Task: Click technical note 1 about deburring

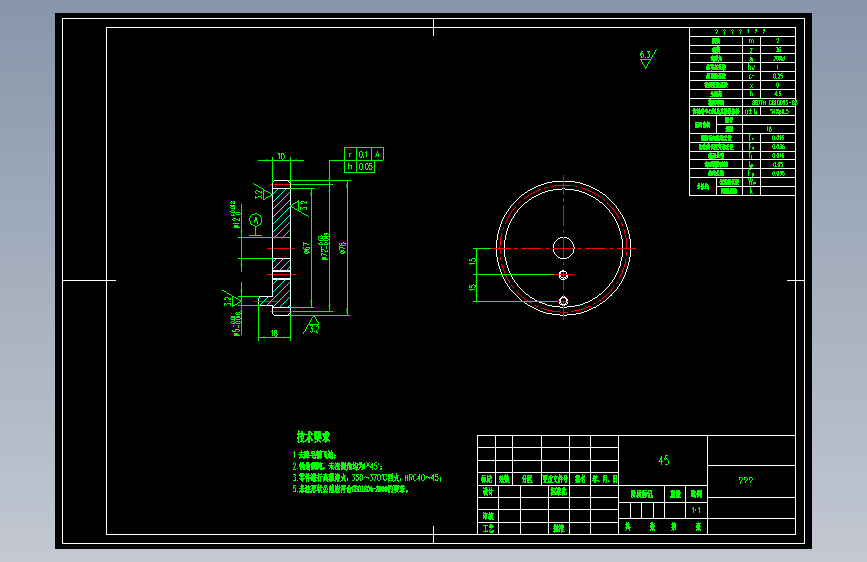Action: pos(314,455)
